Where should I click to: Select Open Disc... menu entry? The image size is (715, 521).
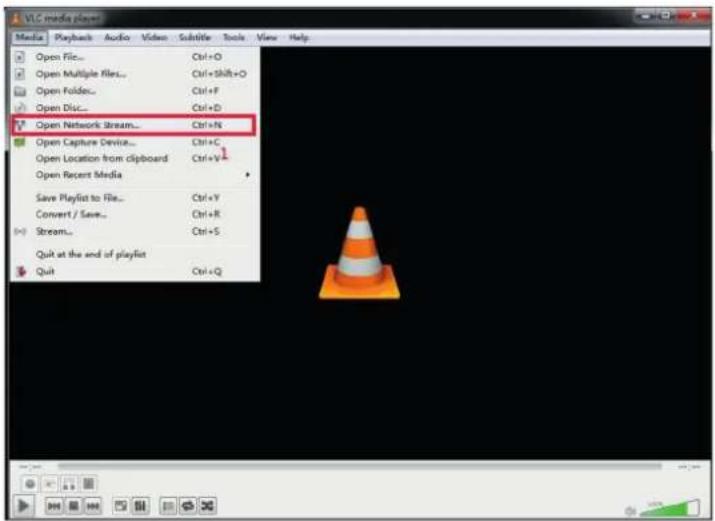coord(135,108)
